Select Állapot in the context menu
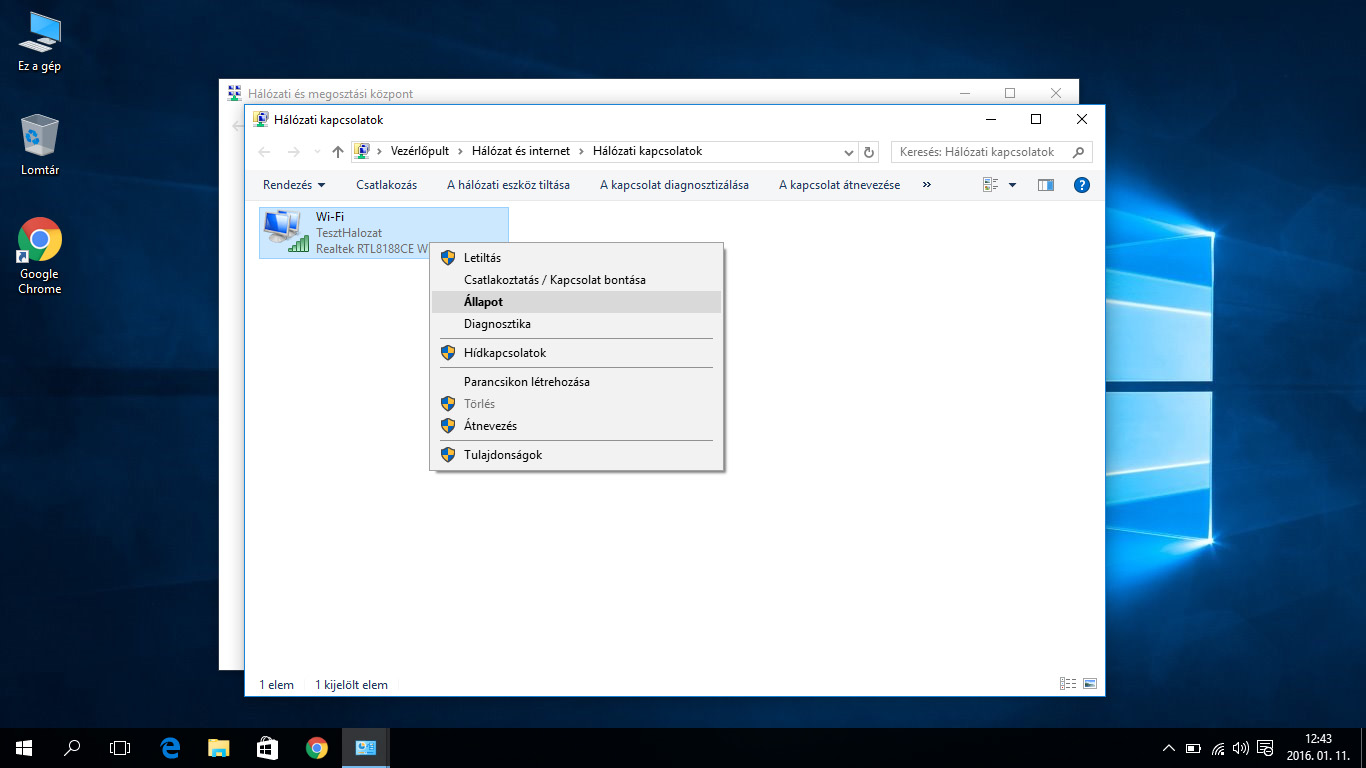The height and width of the screenshot is (768, 1366). coord(483,302)
